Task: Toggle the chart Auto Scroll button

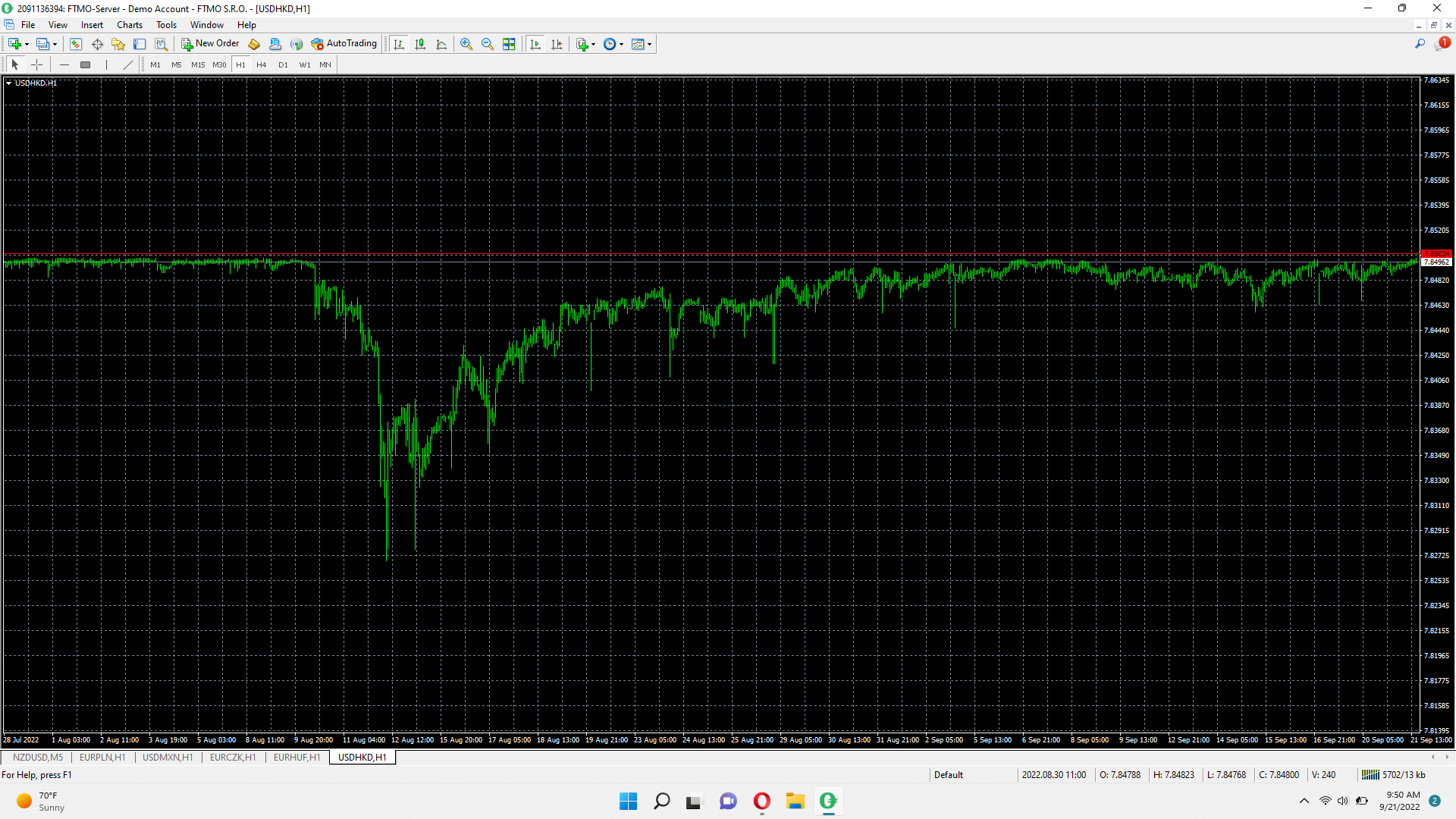Action: coord(535,44)
